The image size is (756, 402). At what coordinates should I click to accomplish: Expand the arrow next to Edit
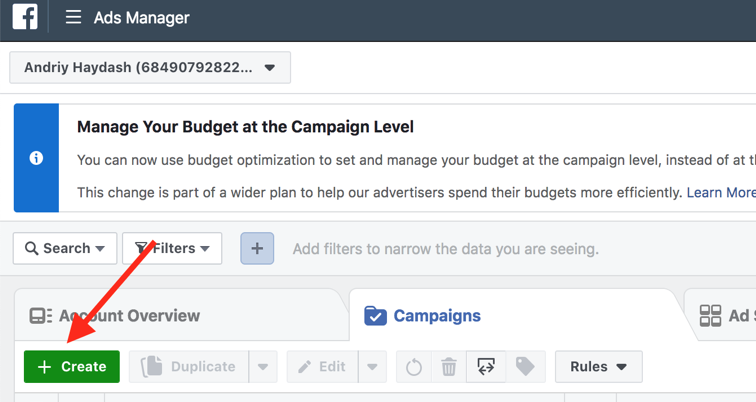pyautogui.click(x=372, y=367)
